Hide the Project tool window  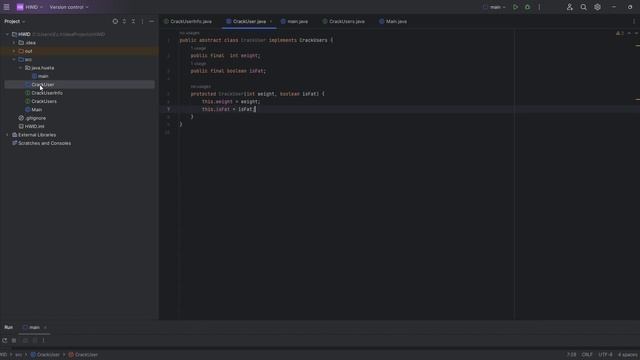151,21
